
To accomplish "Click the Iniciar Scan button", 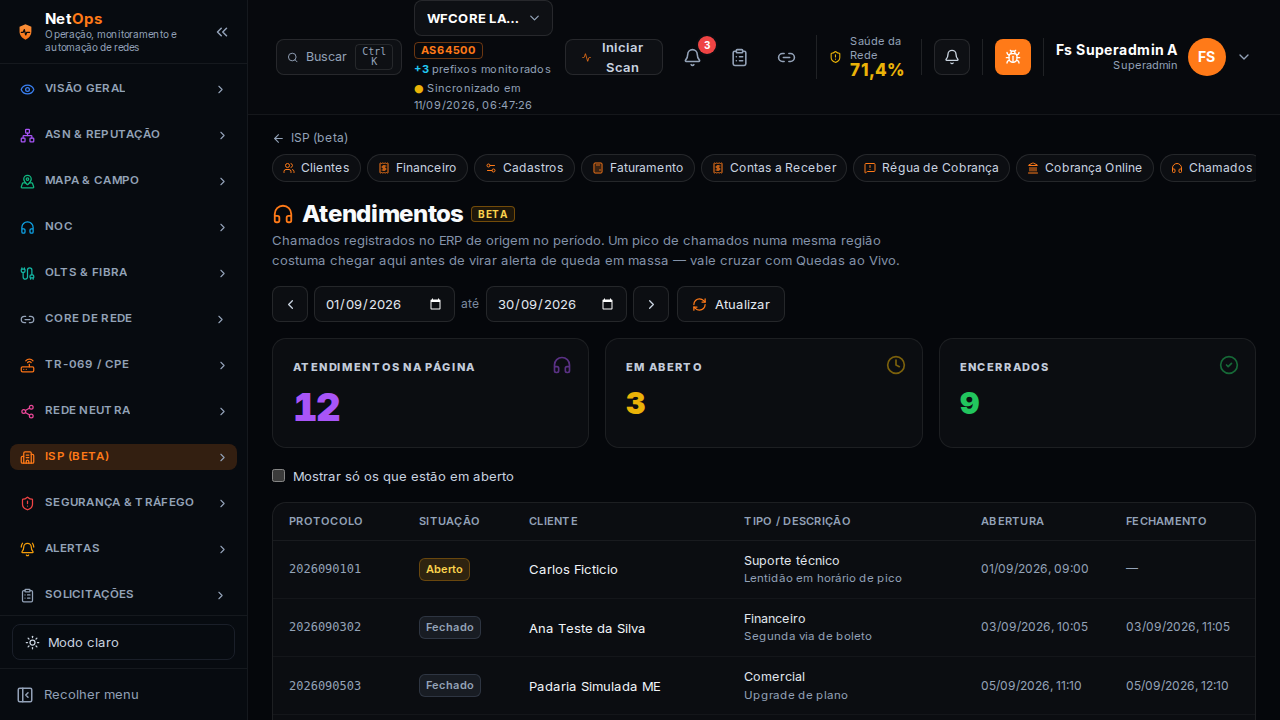I will (x=614, y=57).
